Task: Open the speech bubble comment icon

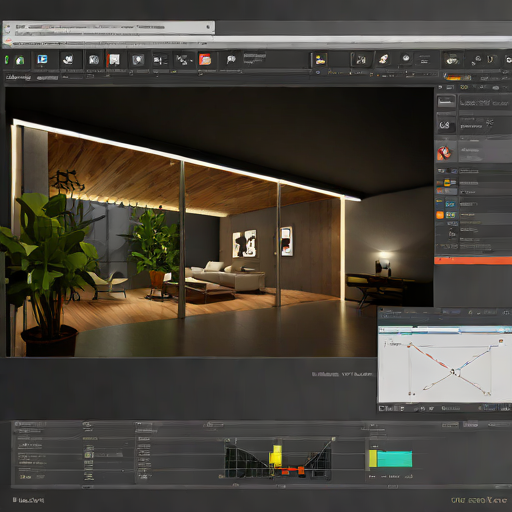Action: point(231,60)
